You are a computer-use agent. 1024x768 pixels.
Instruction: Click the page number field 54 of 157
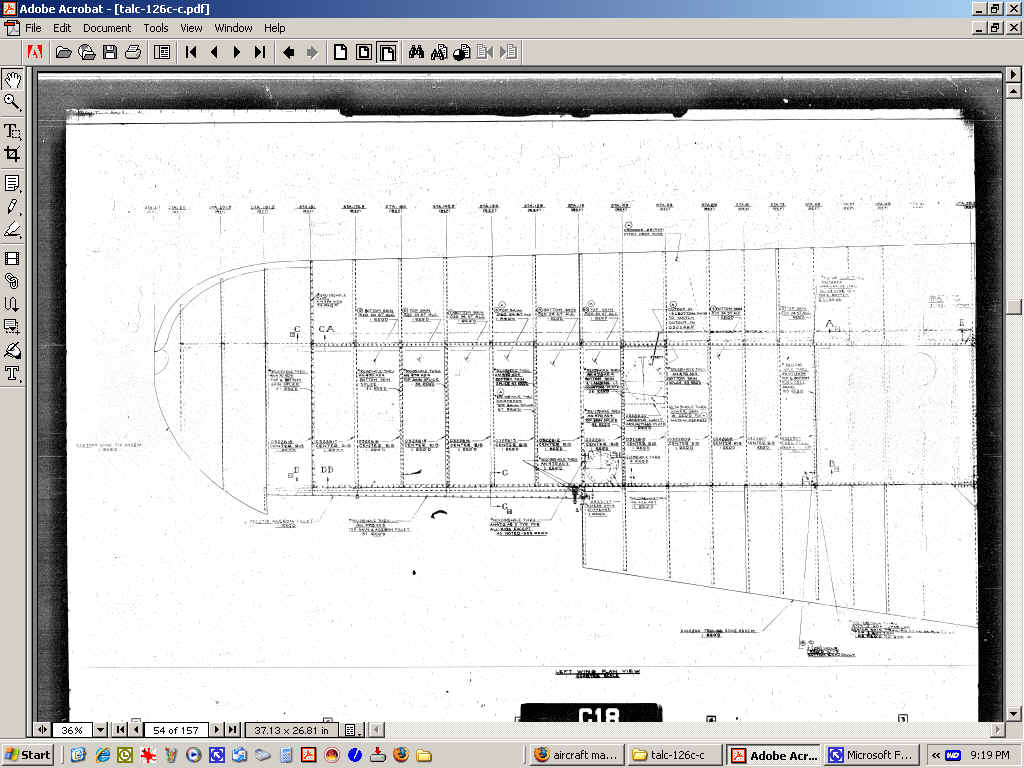175,730
